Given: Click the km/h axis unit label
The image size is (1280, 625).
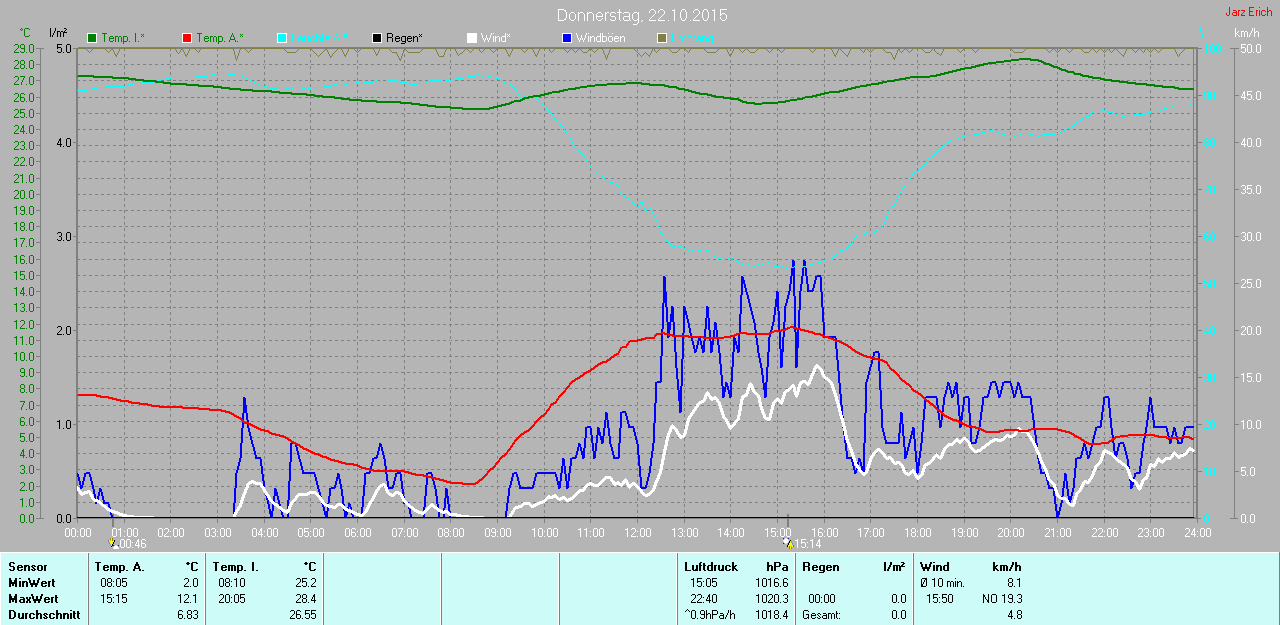Looking at the screenshot, I should pos(1246,33).
